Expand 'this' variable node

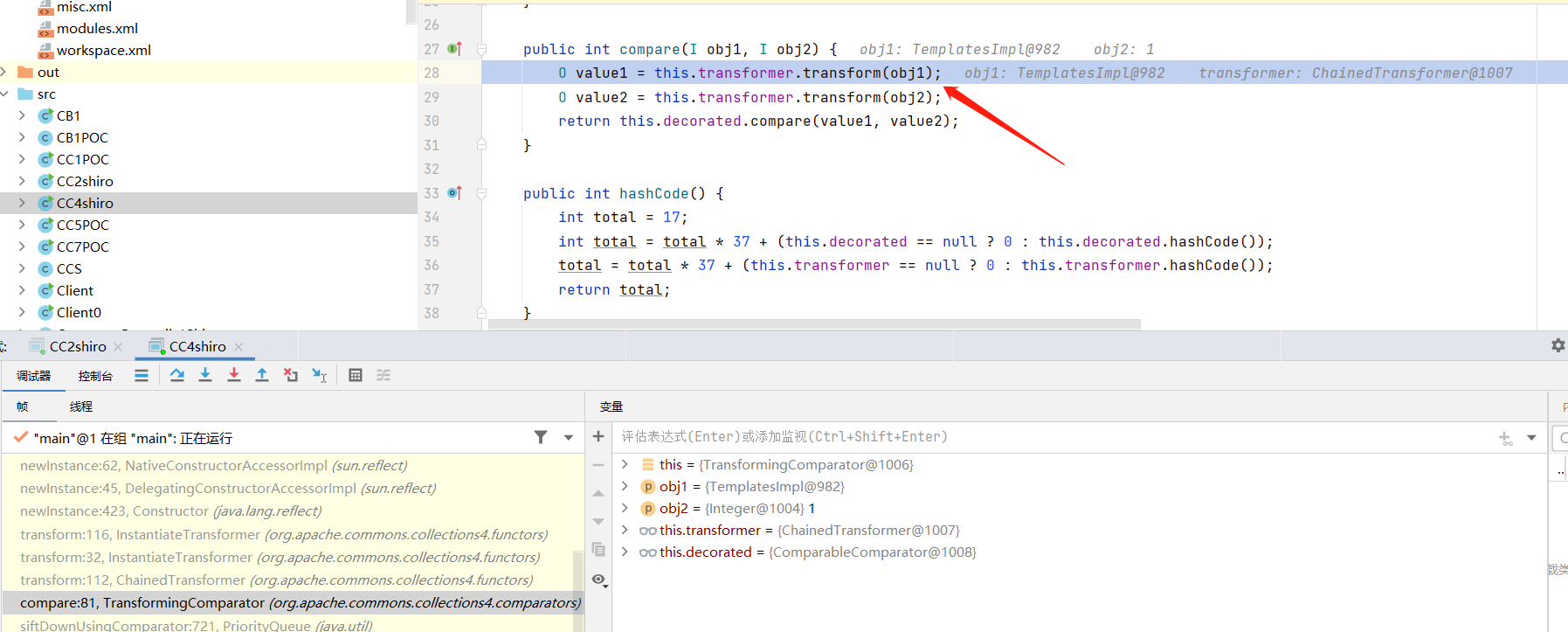(625, 464)
